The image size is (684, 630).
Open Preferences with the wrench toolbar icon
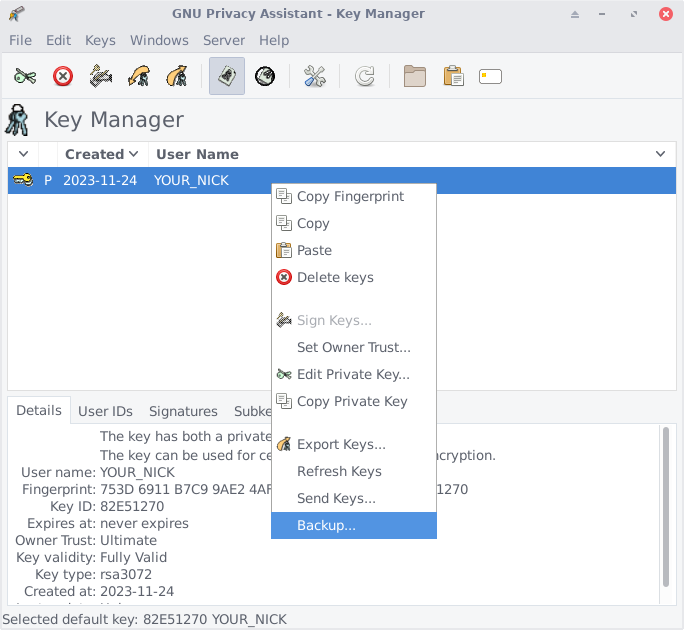(315, 76)
